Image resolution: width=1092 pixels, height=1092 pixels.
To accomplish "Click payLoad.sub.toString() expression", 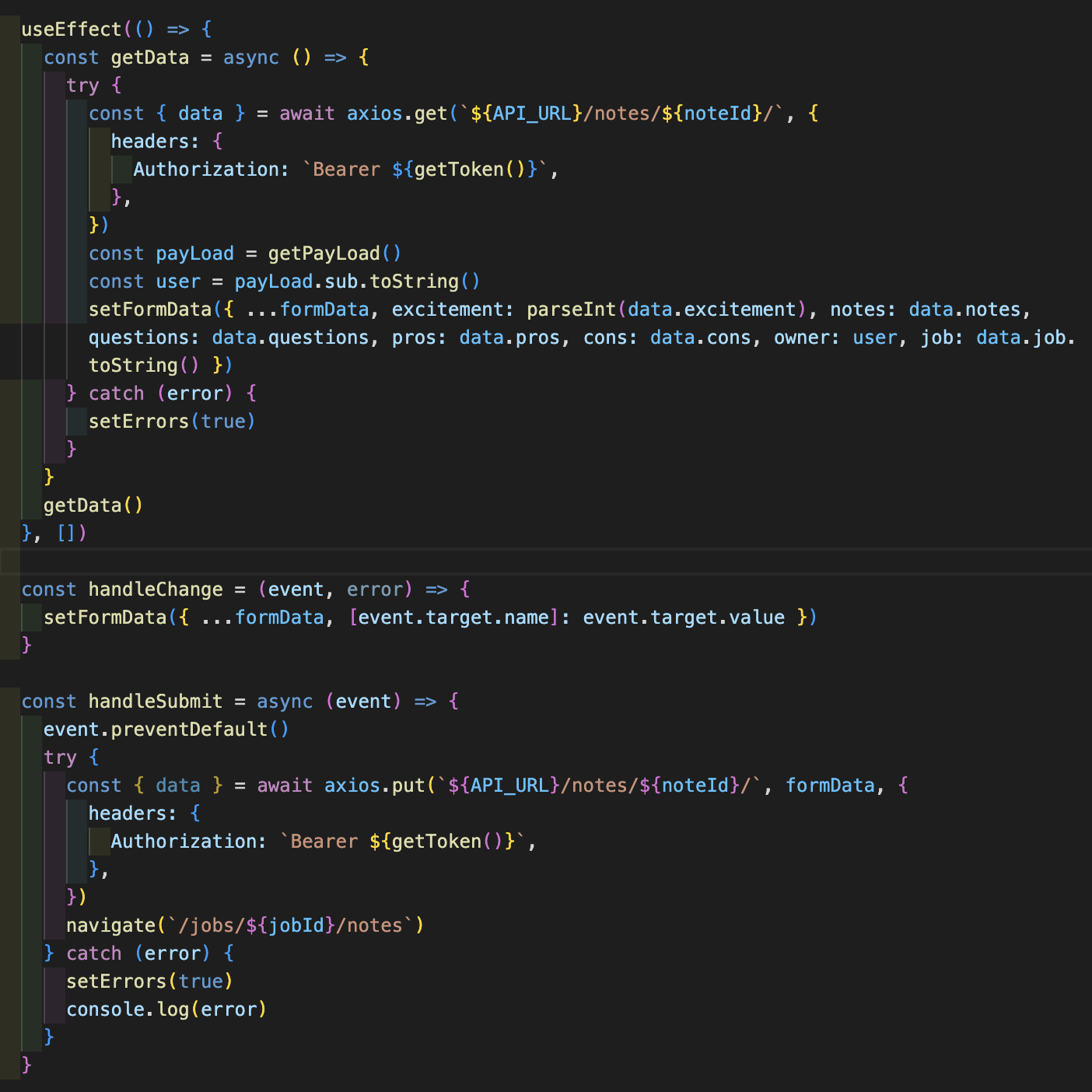I will [358, 282].
